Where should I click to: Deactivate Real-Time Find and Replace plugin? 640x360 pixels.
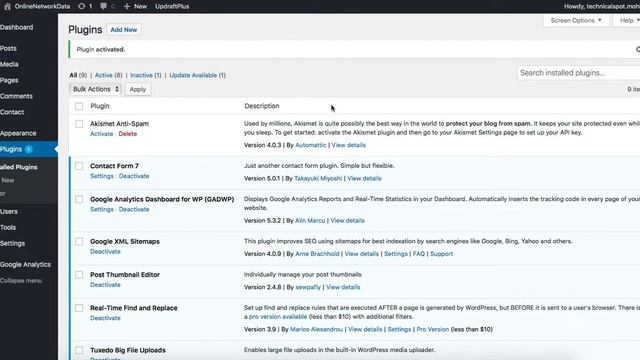pos(105,318)
